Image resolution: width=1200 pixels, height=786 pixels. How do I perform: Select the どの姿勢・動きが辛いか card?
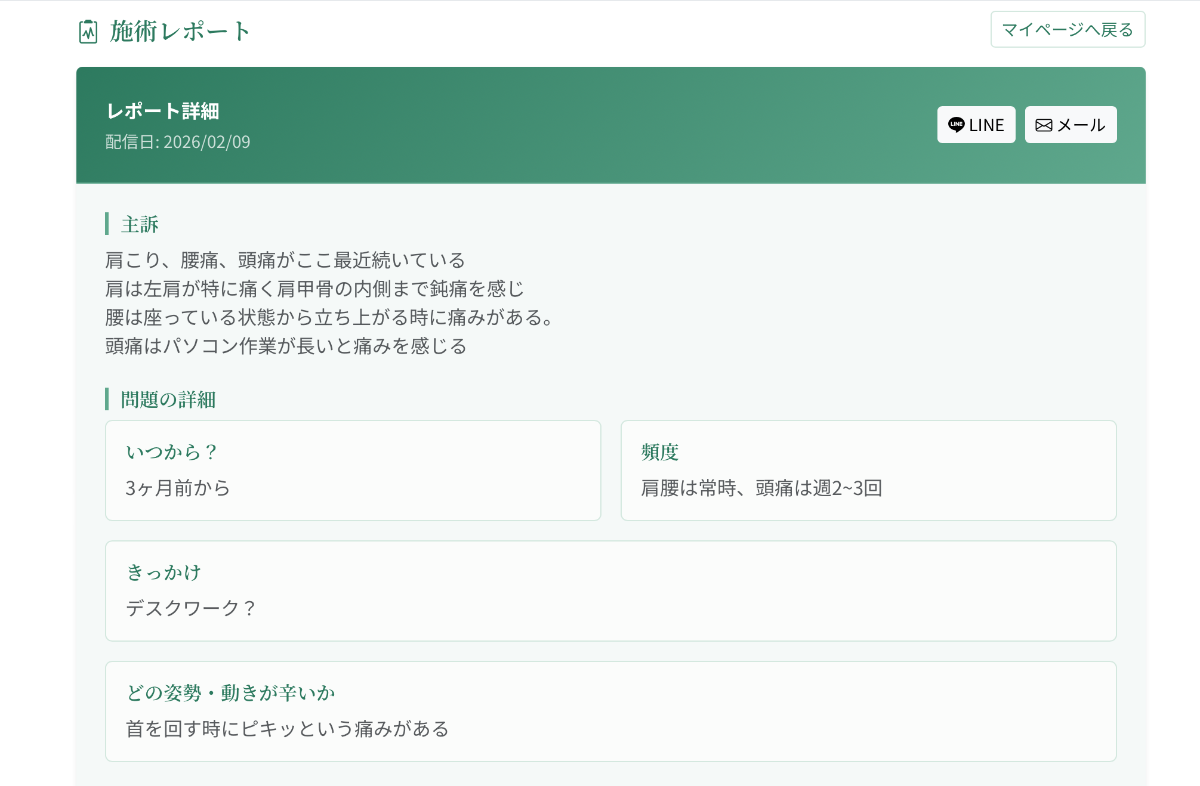pyautogui.click(x=610, y=710)
